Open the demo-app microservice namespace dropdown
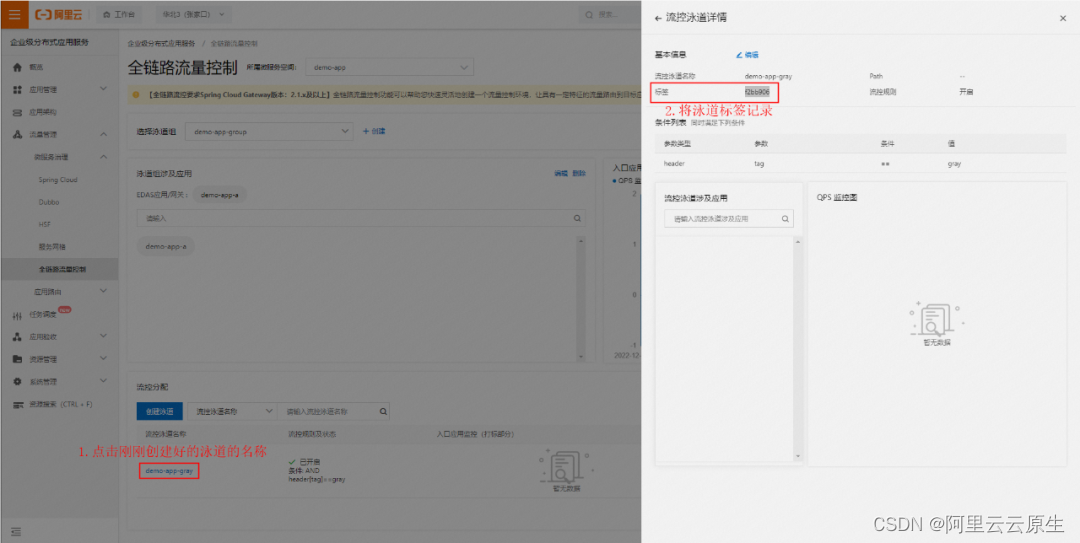1080x543 pixels. 389,67
